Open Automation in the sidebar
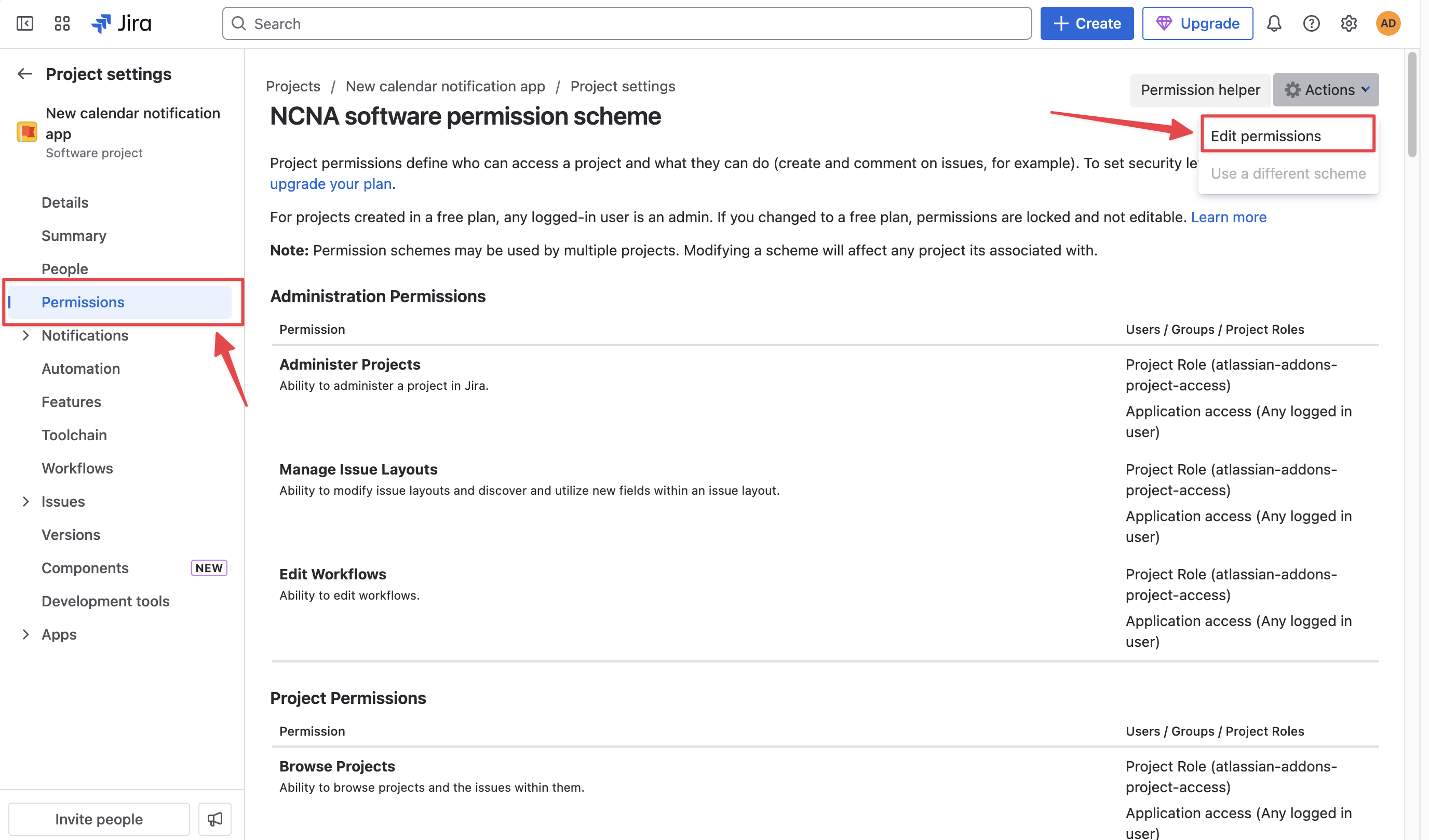This screenshot has width=1429, height=840. (80, 369)
